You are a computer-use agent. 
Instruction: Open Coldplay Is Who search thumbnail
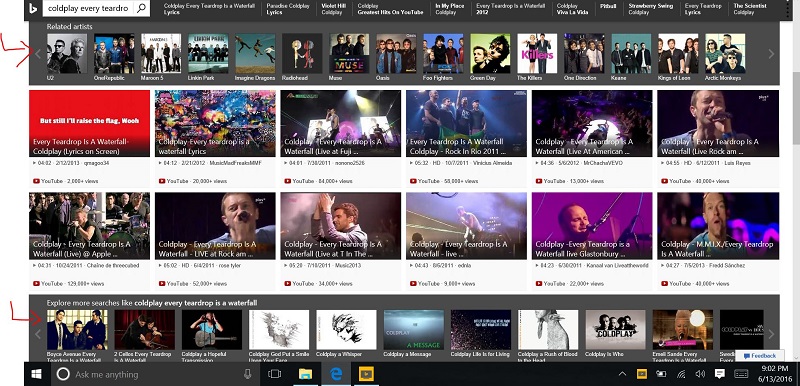coord(615,330)
